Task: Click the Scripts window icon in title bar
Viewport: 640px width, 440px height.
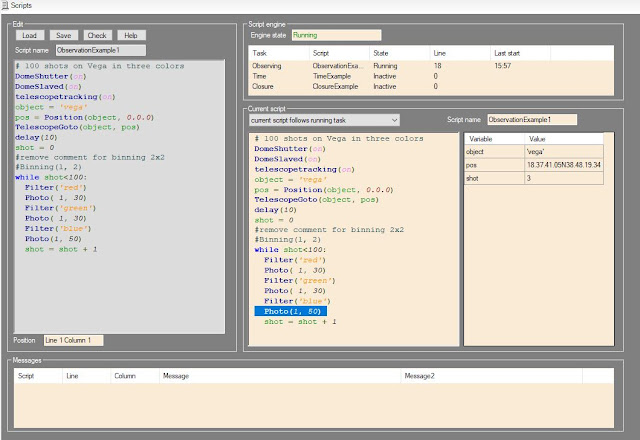Action: 7,6
